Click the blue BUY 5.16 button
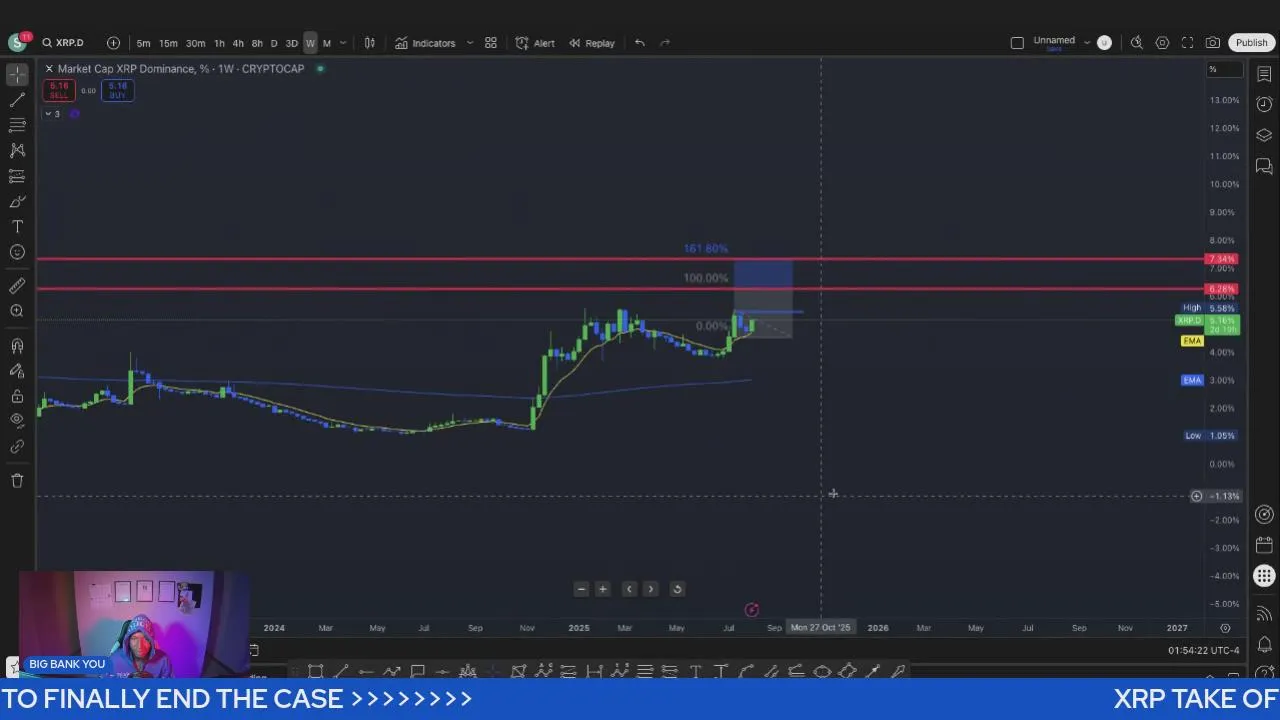Screen dimensions: 1280x720 click(x=118, y=90)
